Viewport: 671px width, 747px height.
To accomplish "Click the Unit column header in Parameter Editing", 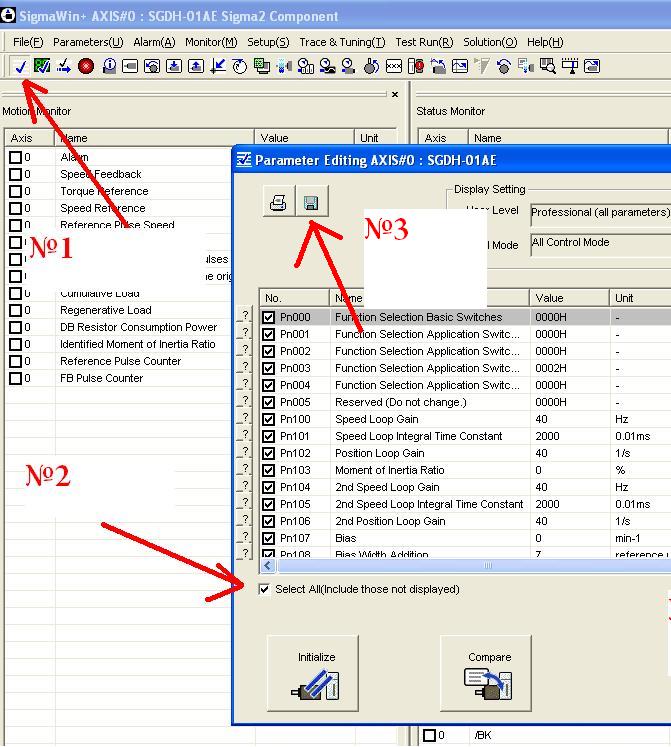I will (x=640, y=298).
